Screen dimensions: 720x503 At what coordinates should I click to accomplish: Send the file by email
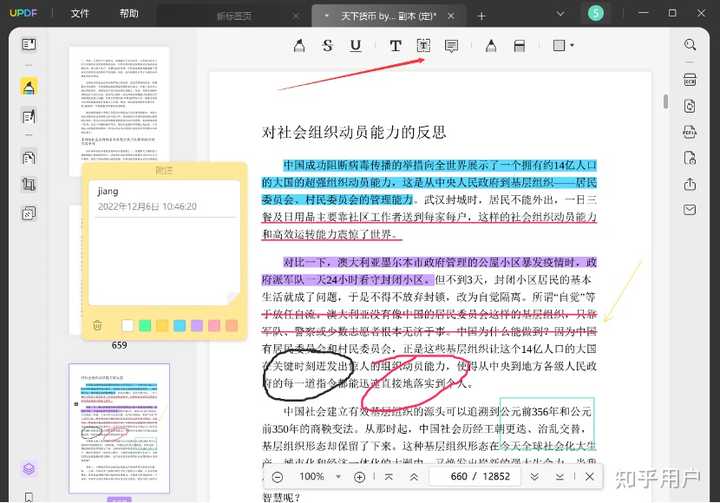[x=690, y=210]
